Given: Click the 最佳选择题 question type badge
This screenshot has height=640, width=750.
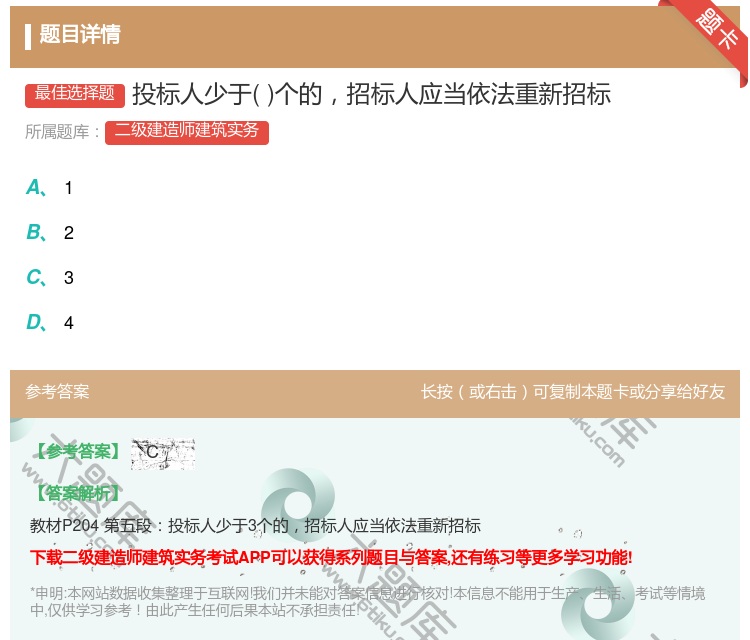Looking at the screenshot, I should click(75, 94).
